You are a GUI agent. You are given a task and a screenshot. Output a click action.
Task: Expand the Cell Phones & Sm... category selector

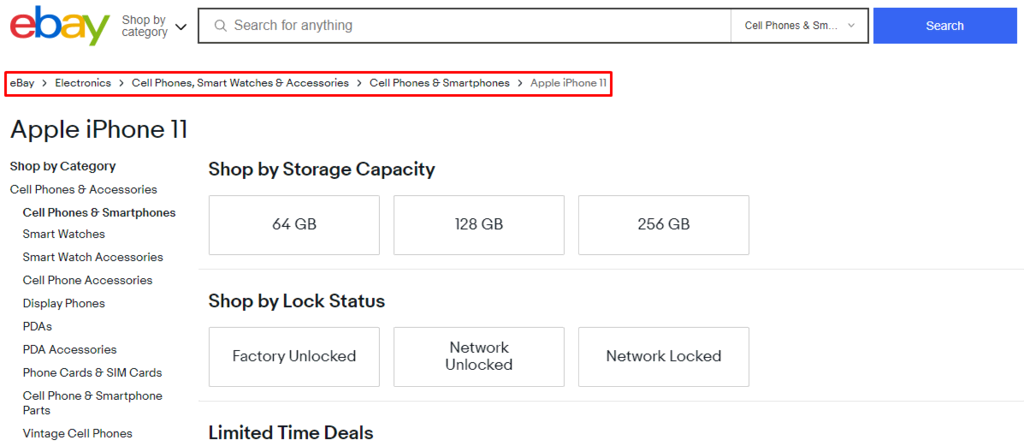pos(799,25)
